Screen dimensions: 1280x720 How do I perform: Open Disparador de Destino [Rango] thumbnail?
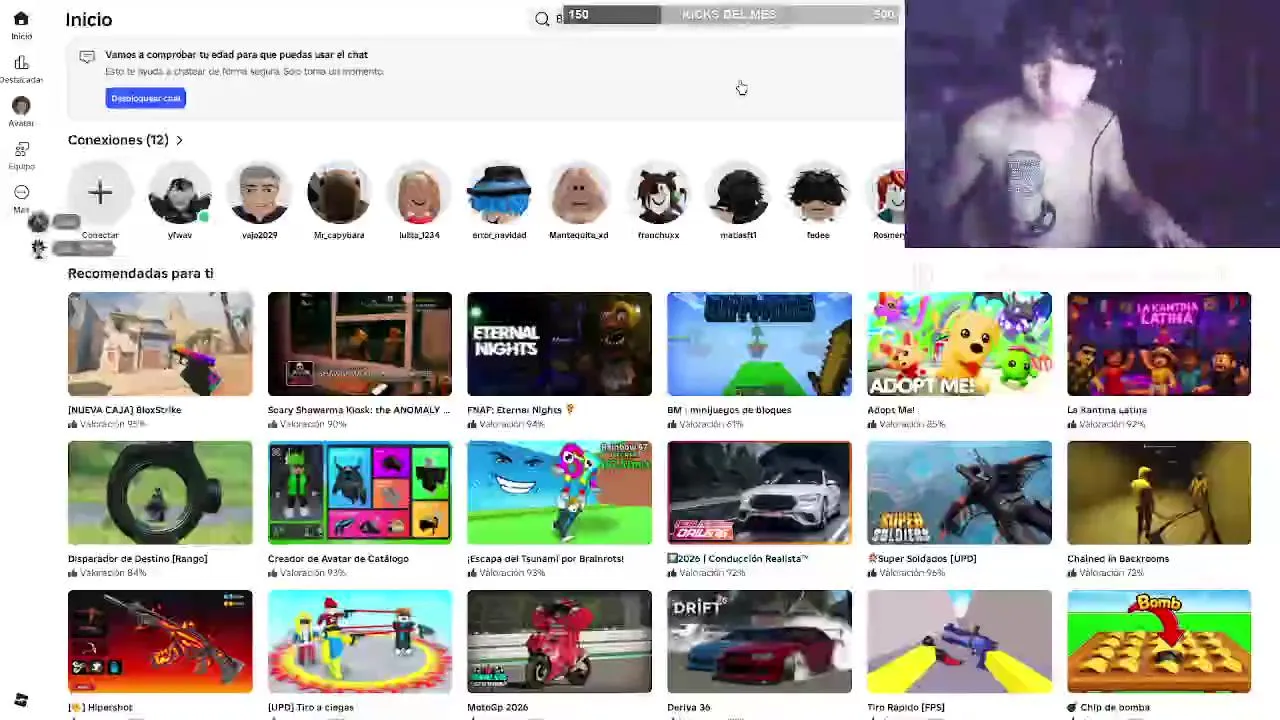tap(160, 493)
